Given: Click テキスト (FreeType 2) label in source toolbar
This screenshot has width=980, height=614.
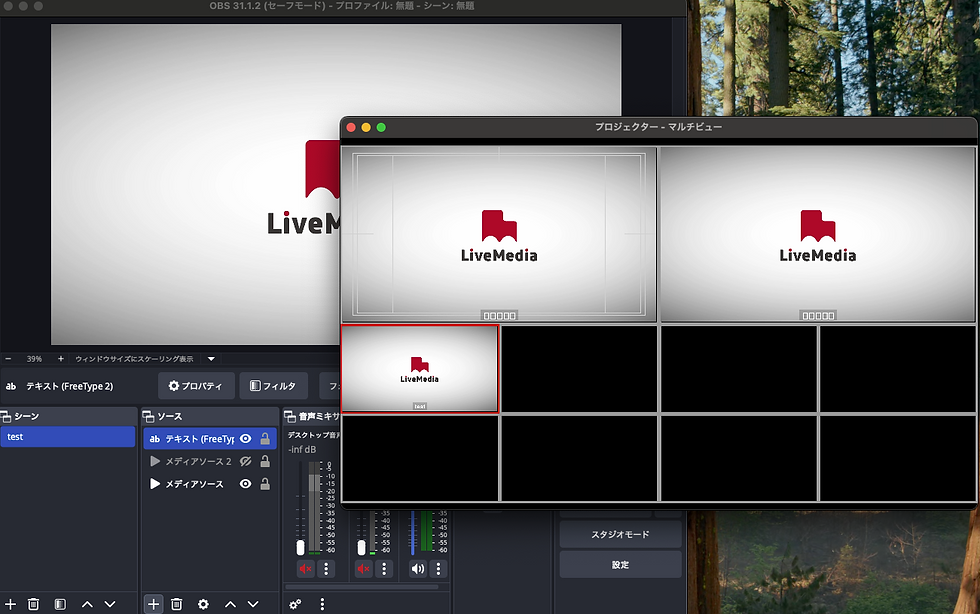Looking at the screenshot, I should tap(69, 386).
